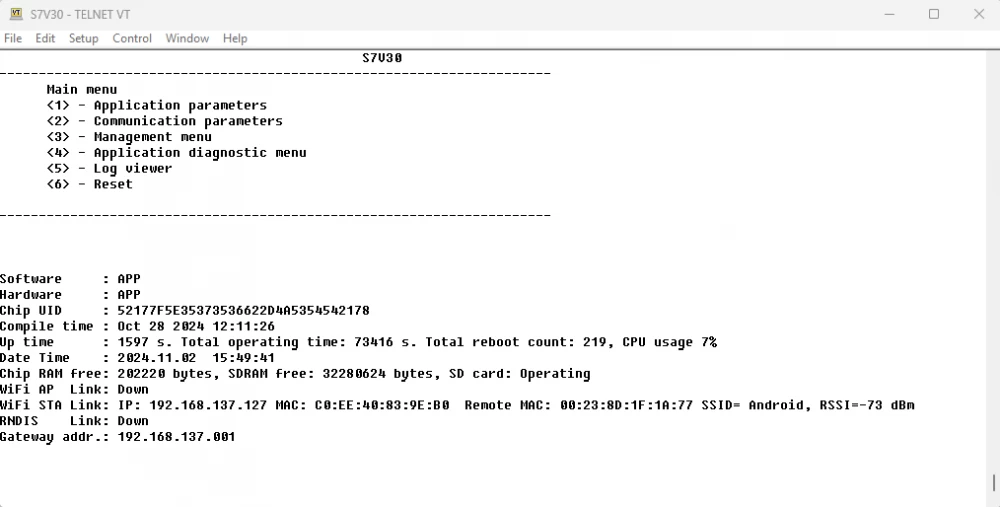This screenshot has height=507, width=1000.
Task: Maximize the Telnet VT window
Action: [934, 14]
